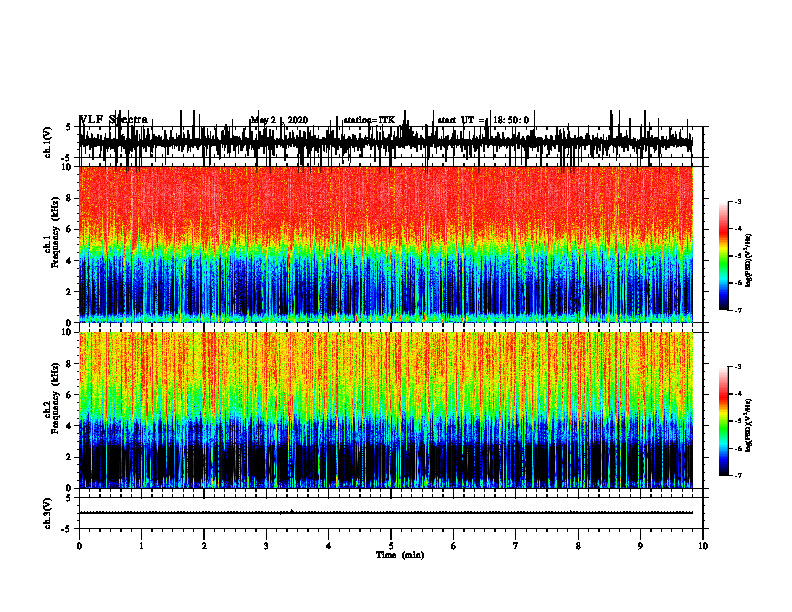Click the 6 kHz tick on ch.2 frequency axis
792x612 pixels.
click(70, 395)
